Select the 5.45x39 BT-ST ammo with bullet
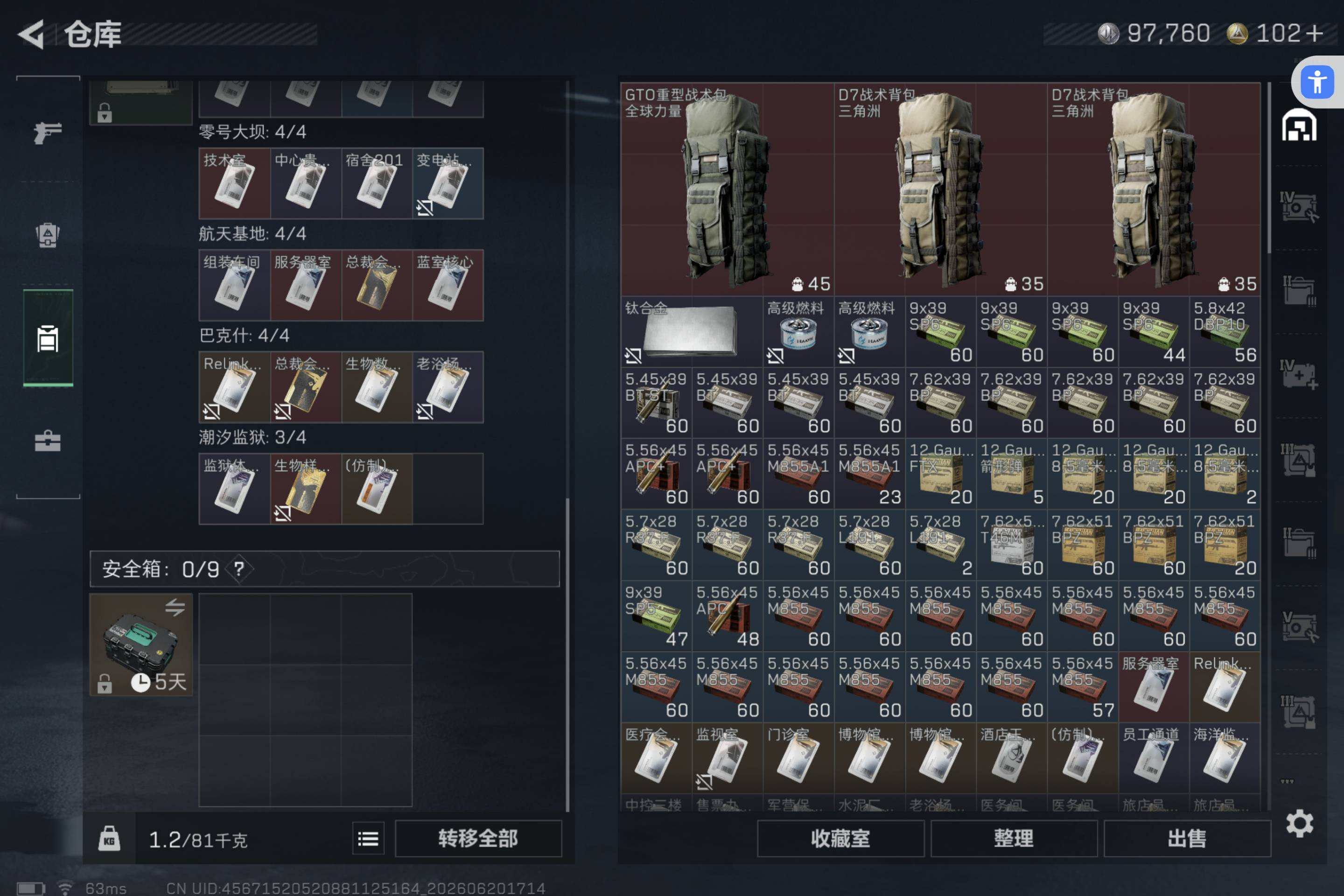This screenshot has width=1344, height=896. [x=657, y=403]
